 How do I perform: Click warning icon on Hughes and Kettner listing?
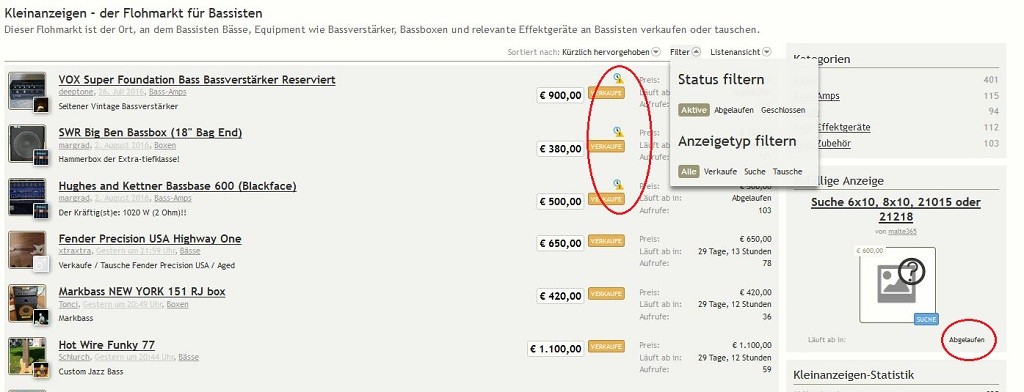point(618,185)
